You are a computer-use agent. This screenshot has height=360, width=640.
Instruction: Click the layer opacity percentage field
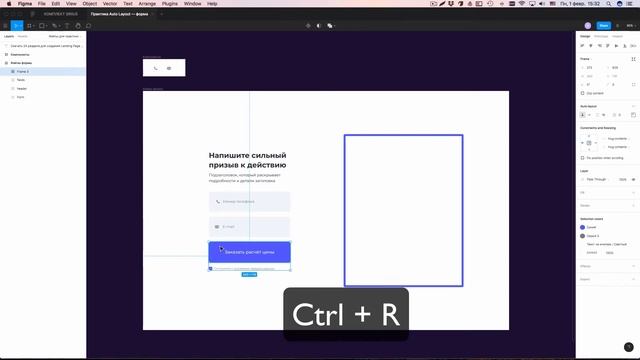[622, 180]
